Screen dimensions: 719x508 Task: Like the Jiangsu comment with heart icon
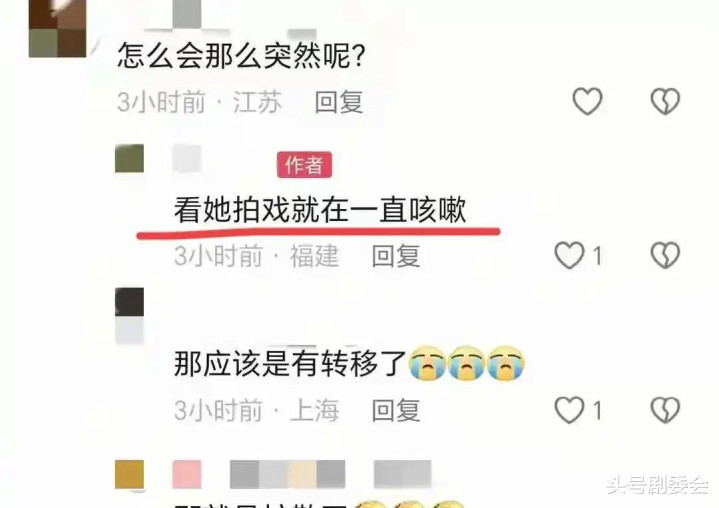[x=587, y=101]
